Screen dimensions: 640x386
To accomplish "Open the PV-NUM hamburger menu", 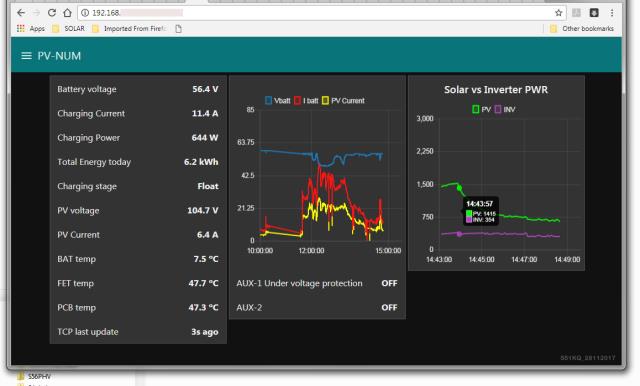I will [x=26, y=56].
